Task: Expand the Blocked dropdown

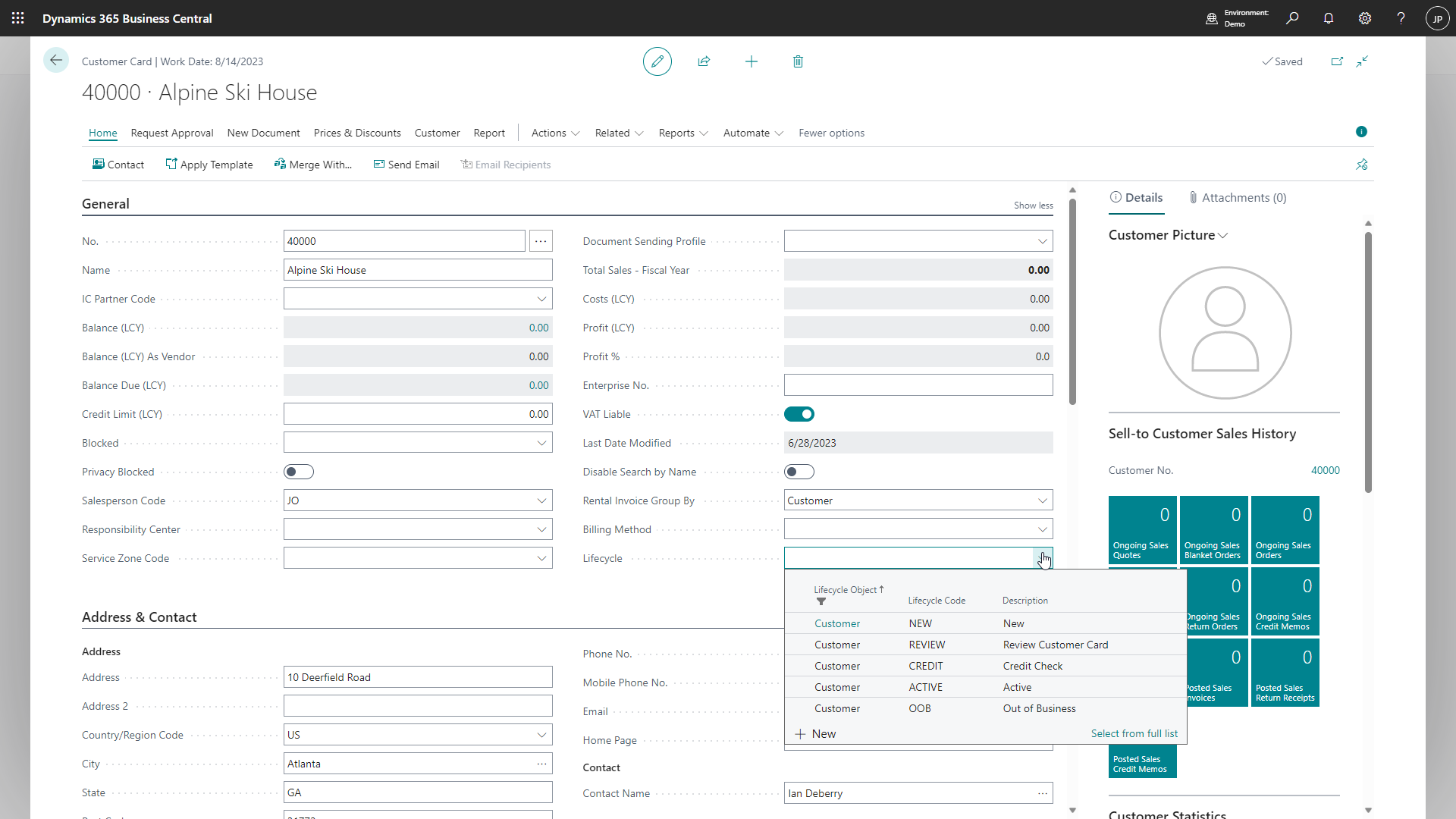Action: click(x=541, y=443)
